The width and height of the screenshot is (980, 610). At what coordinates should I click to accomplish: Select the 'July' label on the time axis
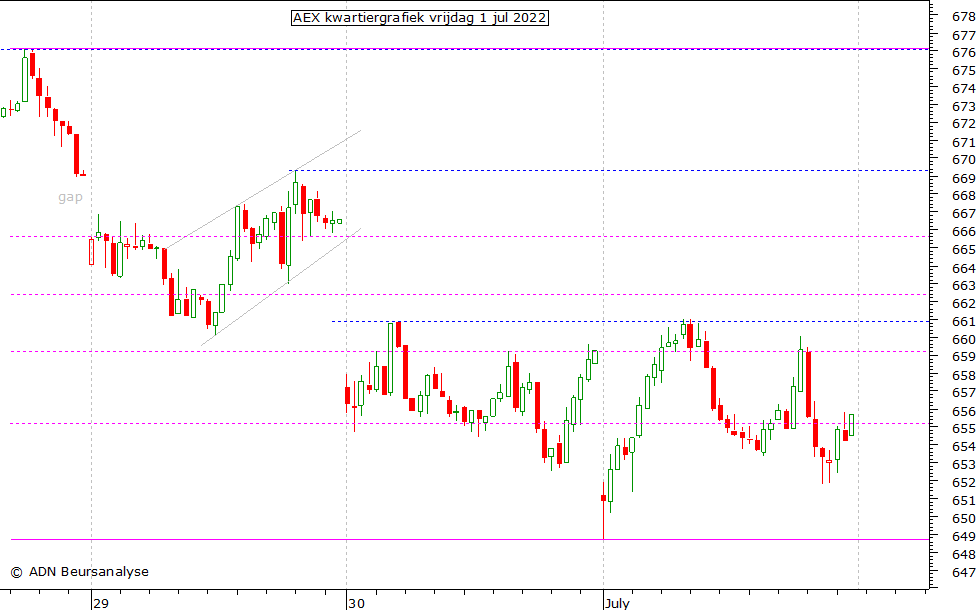point(617,603)
